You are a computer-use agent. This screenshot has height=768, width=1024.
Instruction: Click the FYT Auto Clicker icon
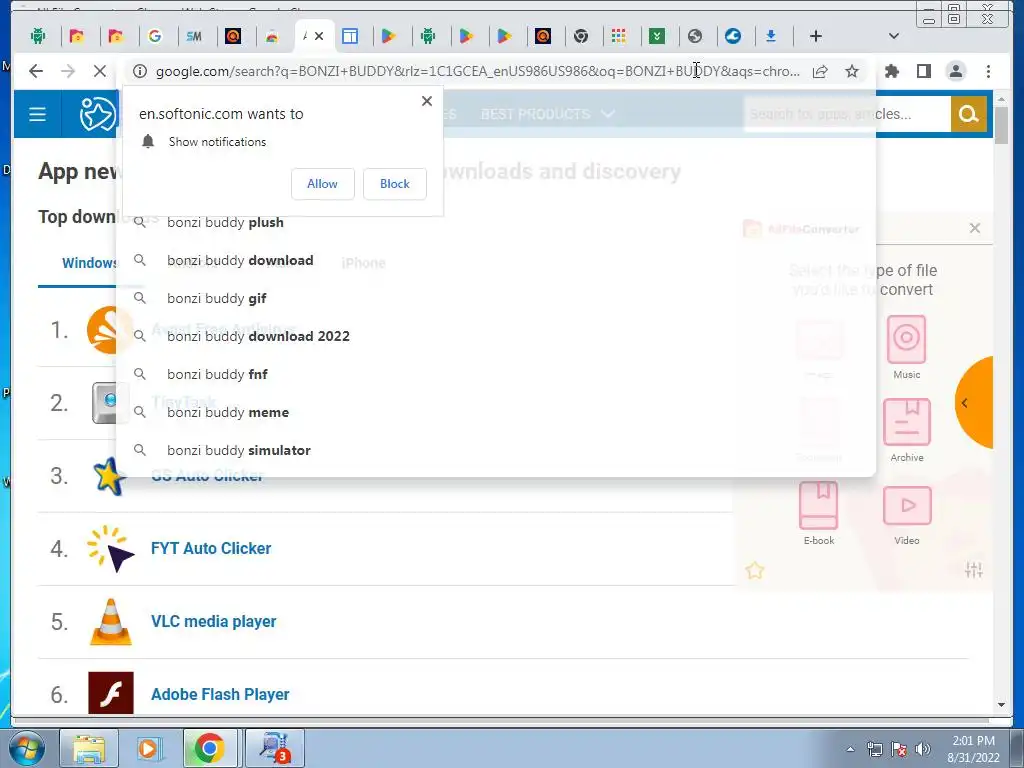tap(110, 549)
